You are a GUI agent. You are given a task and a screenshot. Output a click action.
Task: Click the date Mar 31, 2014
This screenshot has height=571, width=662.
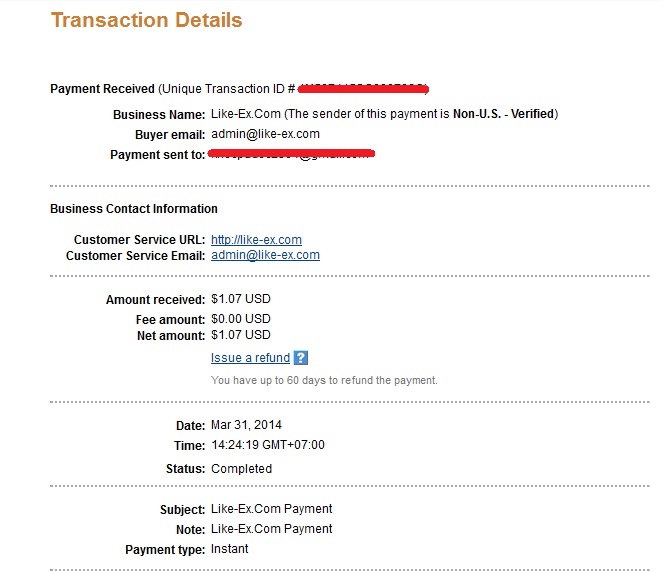(247, 425)
